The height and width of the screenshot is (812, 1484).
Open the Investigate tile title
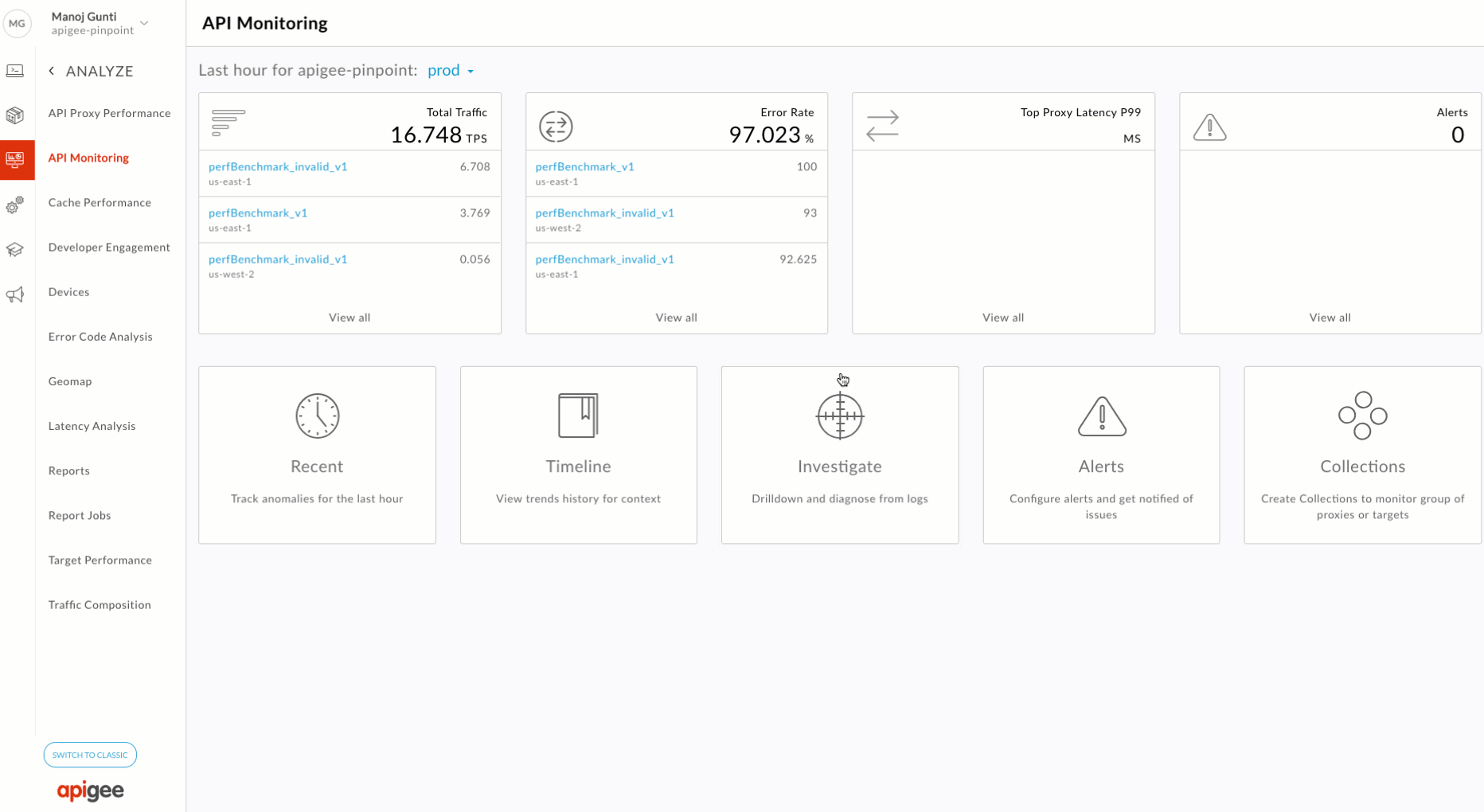pyautogui.click(x=840, y=467)
